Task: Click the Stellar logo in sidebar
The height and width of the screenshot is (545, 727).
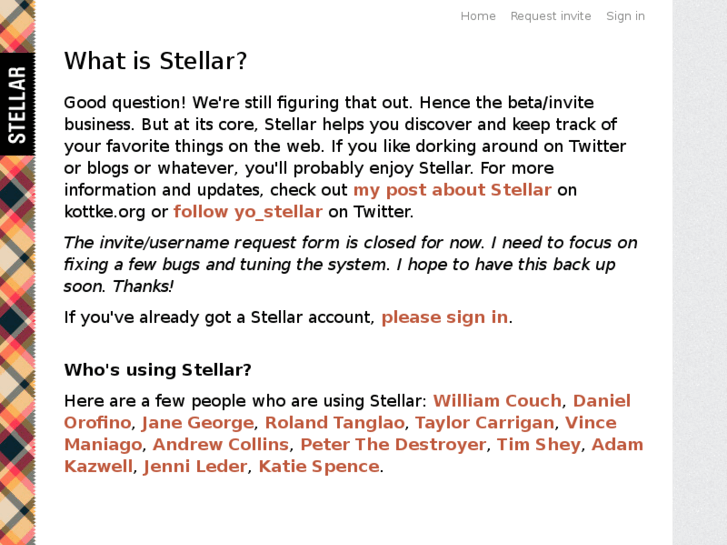Action: click(17, 104)
